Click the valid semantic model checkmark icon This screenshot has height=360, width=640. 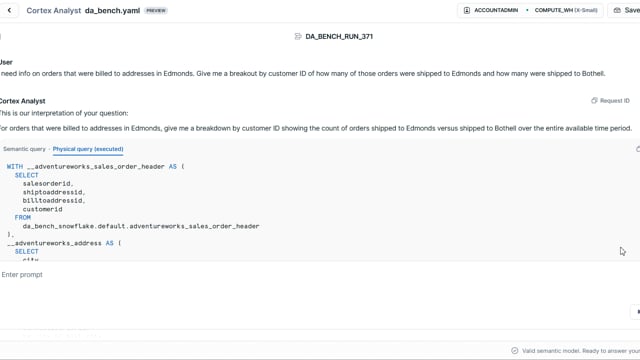515,351
